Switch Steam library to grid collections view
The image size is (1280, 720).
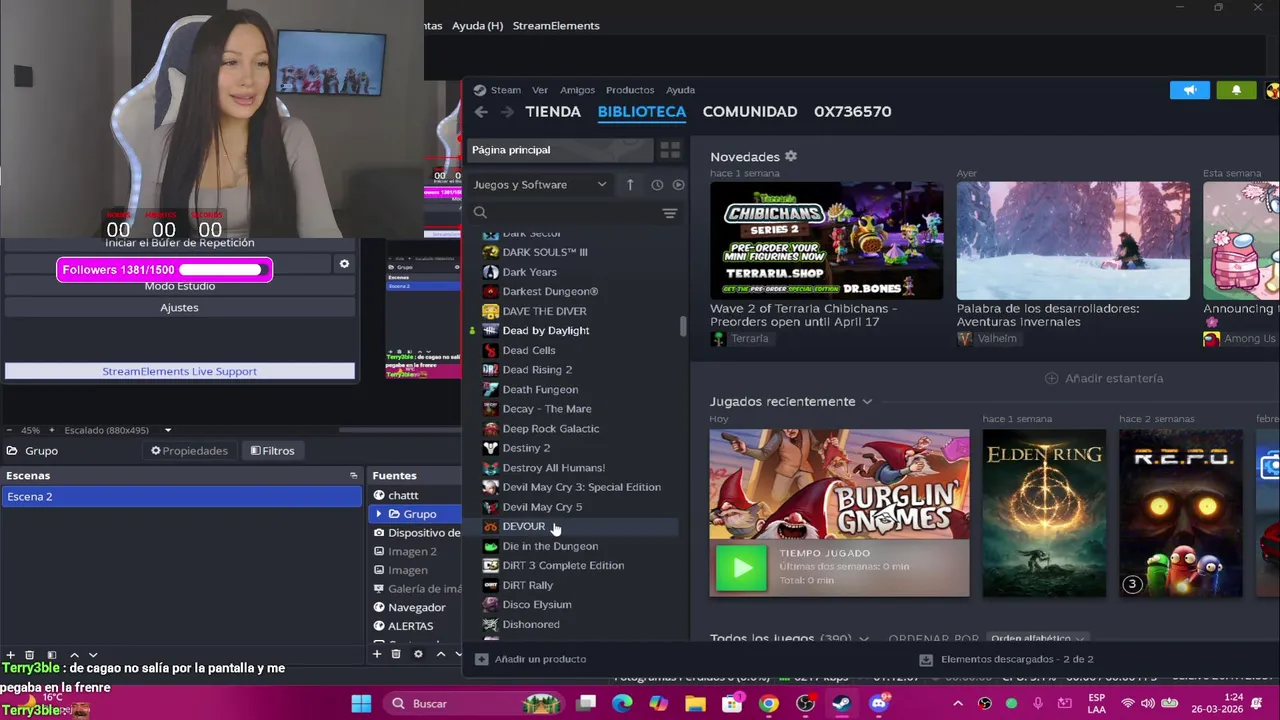pos(670,150)
